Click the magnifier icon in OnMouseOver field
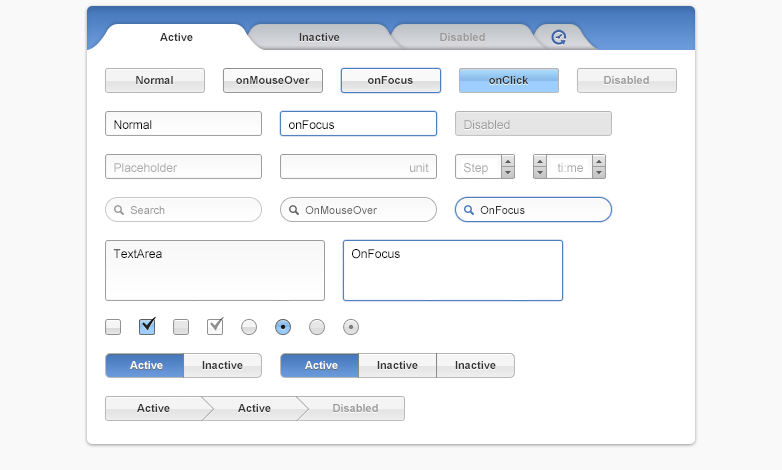The width and height of the screenshot is (782, 470). point(294,210)
